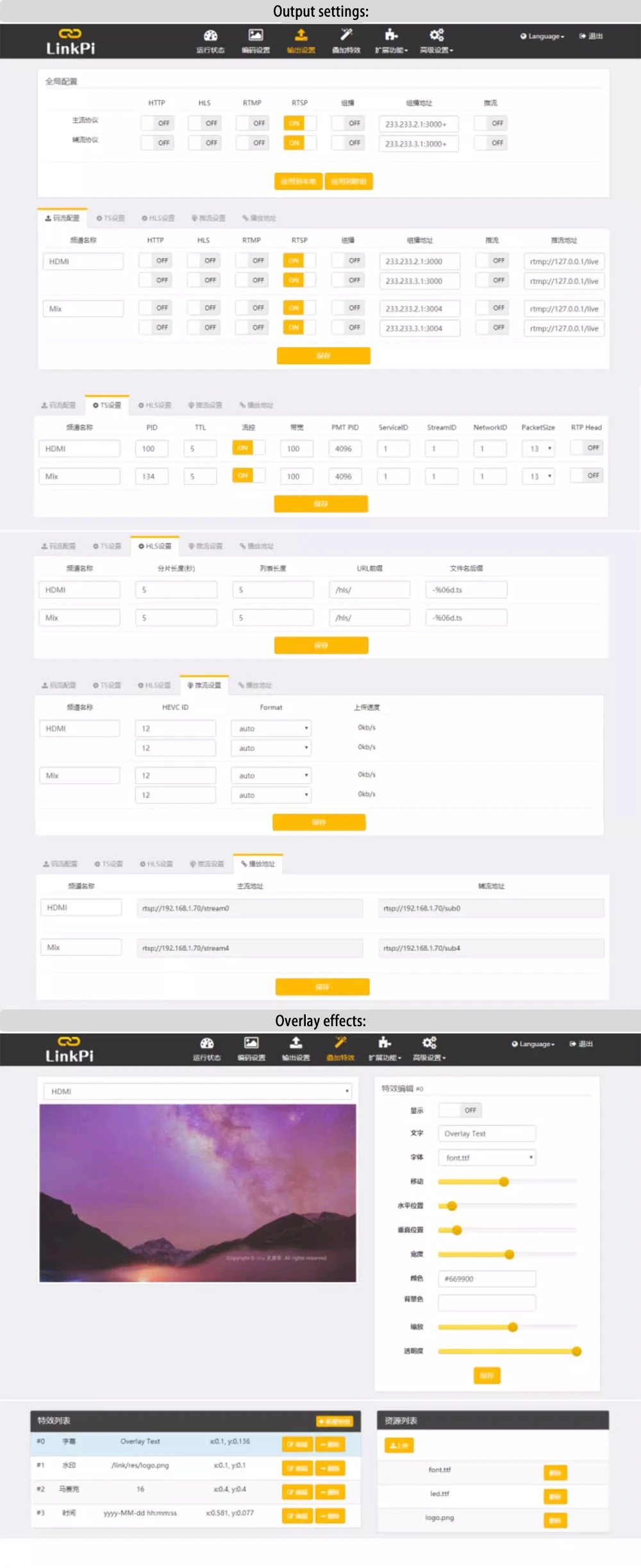641x1568 pixels.
Task: Open HDMI second-row Format auto dropdown
Action: 271,748
